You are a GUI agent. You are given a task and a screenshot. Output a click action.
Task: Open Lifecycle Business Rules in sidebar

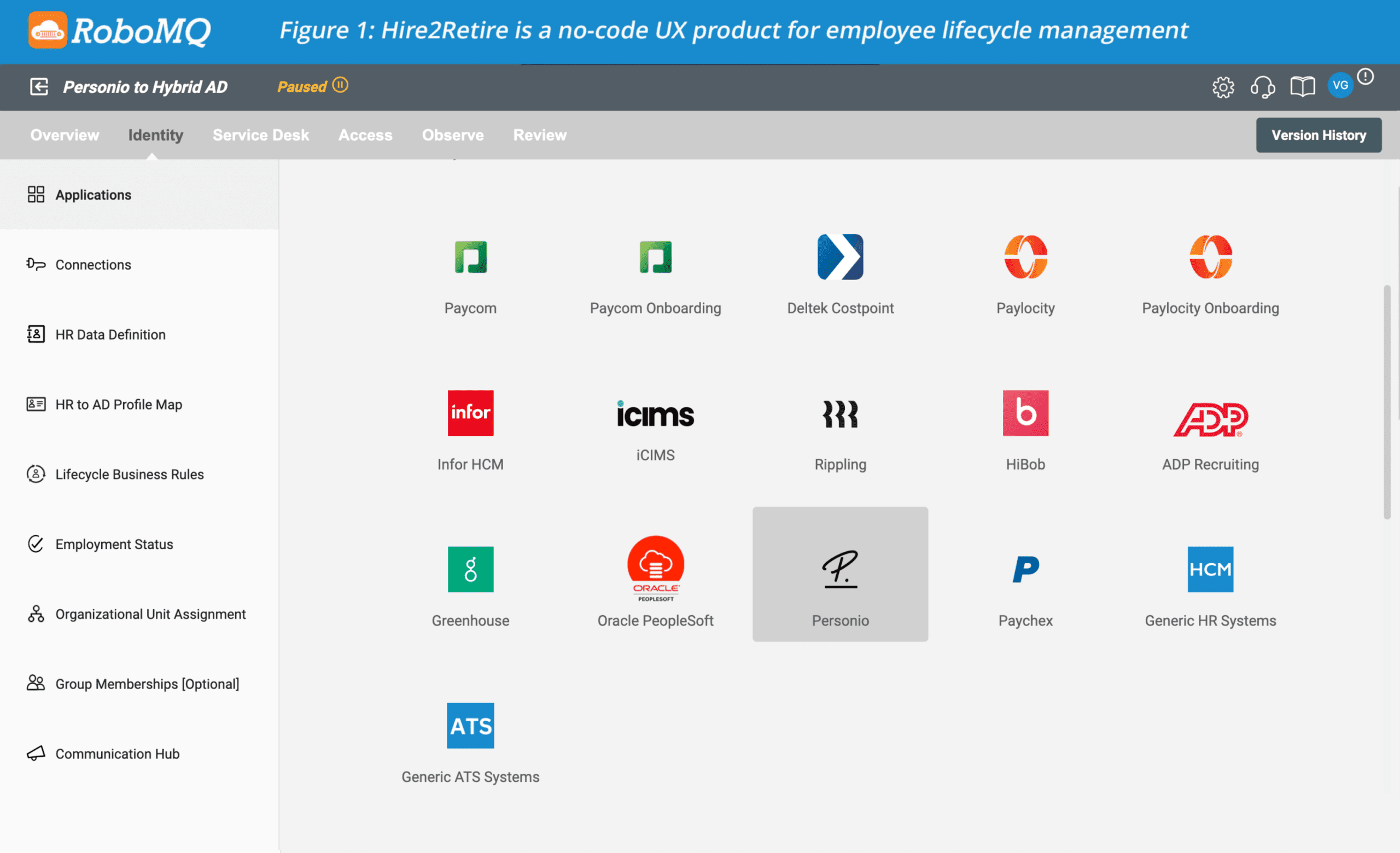pyautogui.click(x=129, y=474)
